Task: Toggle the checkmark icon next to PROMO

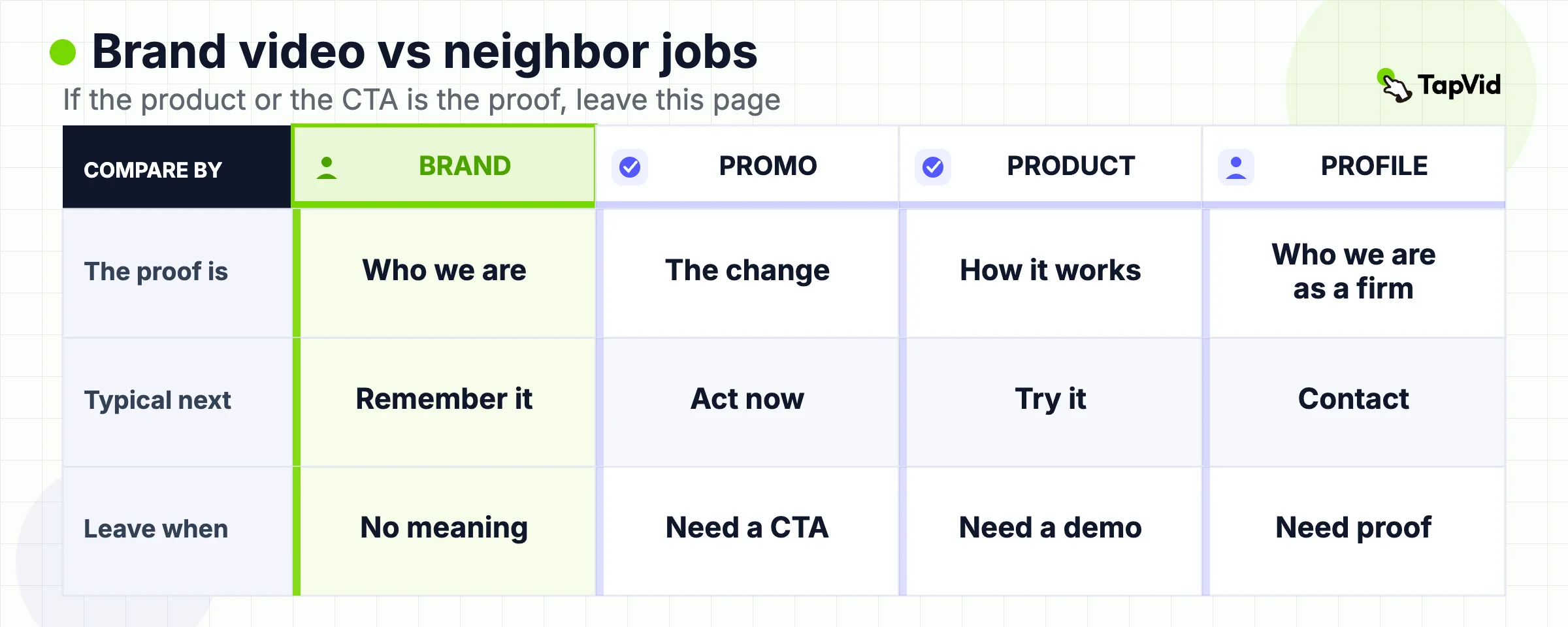Action: (630, 167)
